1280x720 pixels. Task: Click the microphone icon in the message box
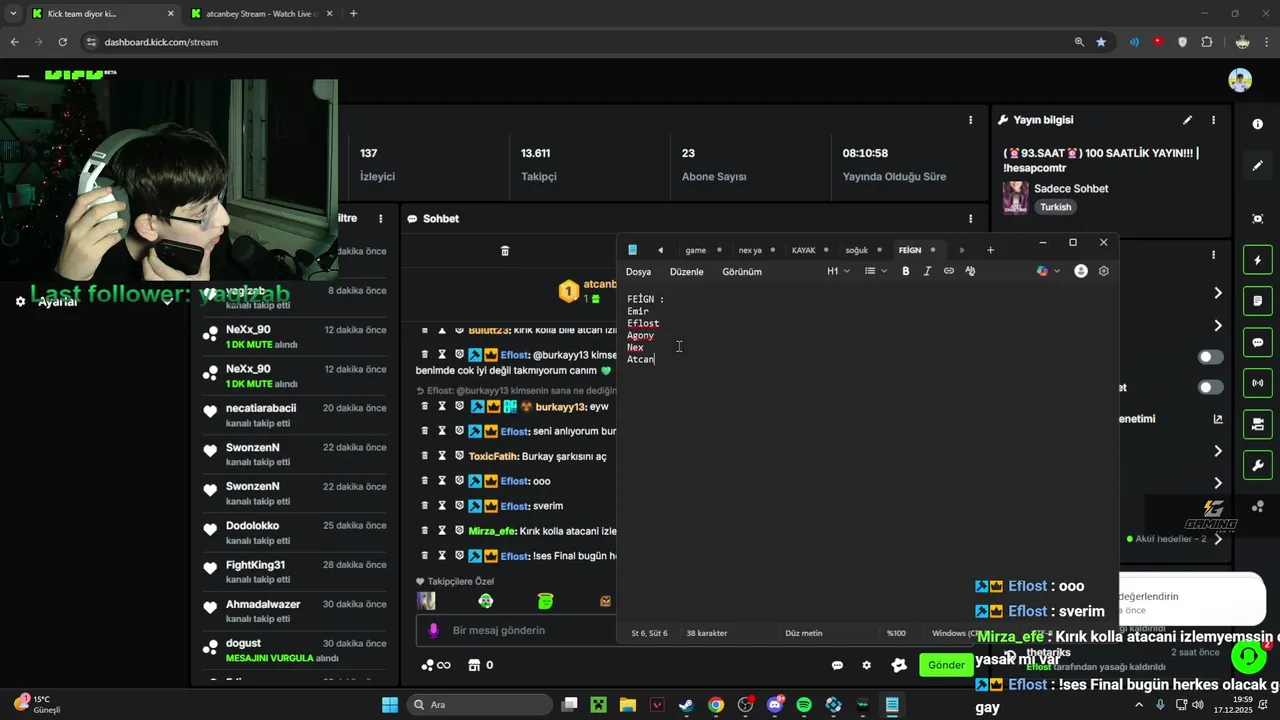[433, 630]
